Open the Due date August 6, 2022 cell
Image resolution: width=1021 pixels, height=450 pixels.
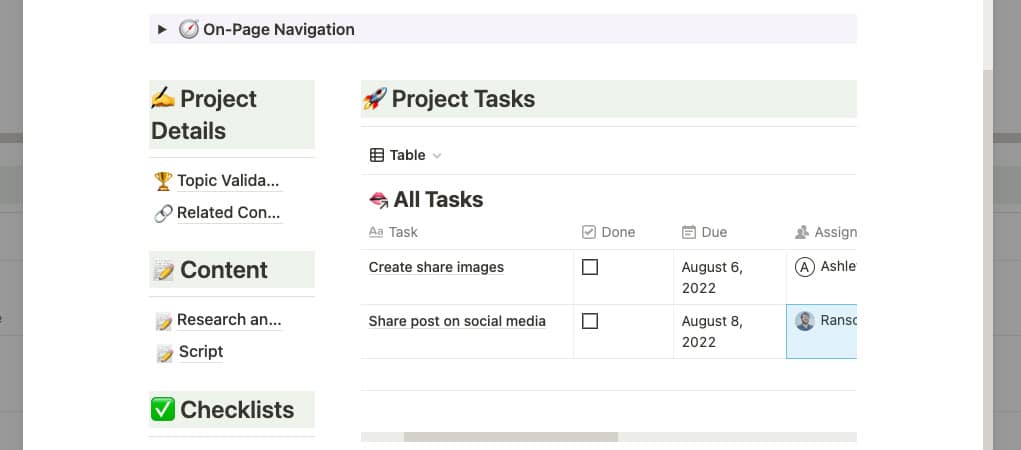coord(730,277)
